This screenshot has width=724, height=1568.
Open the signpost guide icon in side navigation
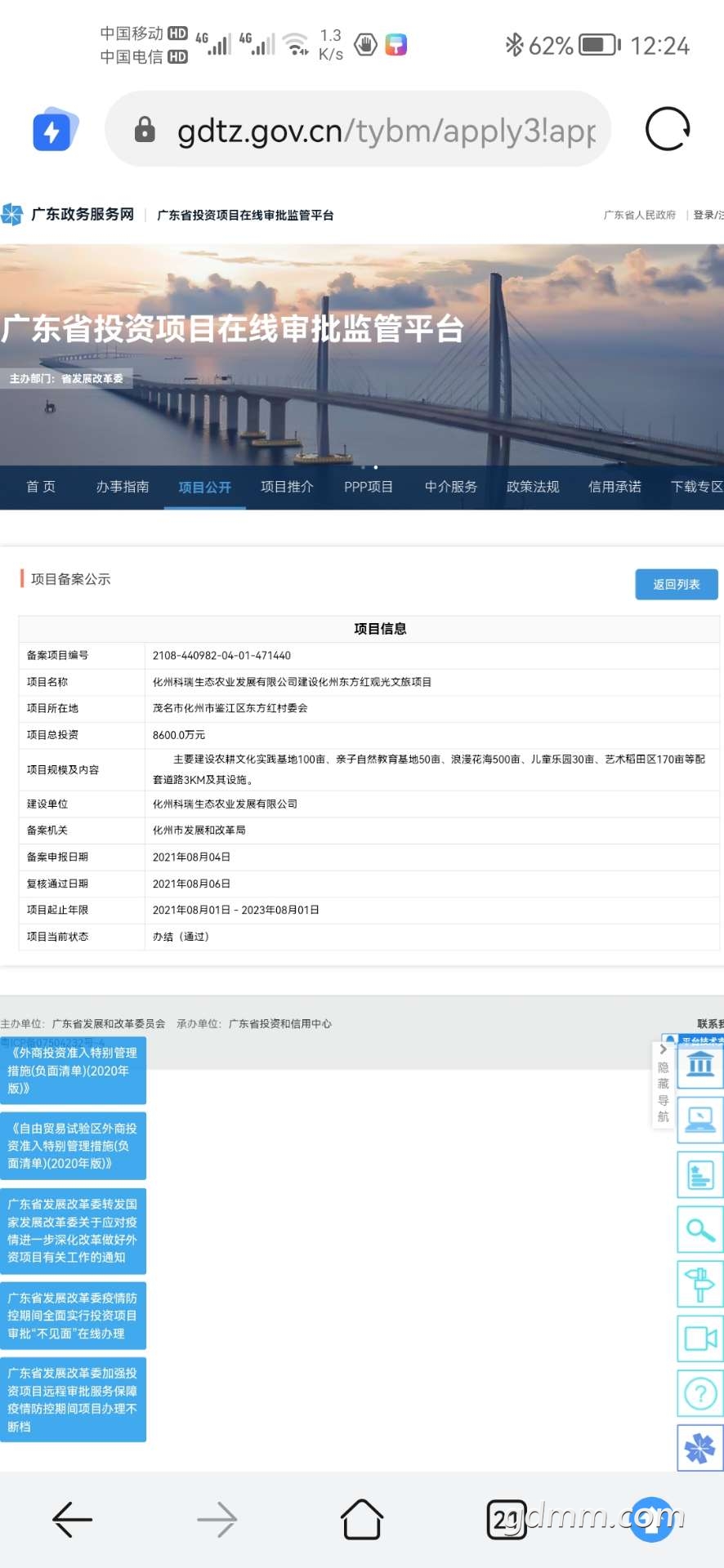pos(700,1284)
